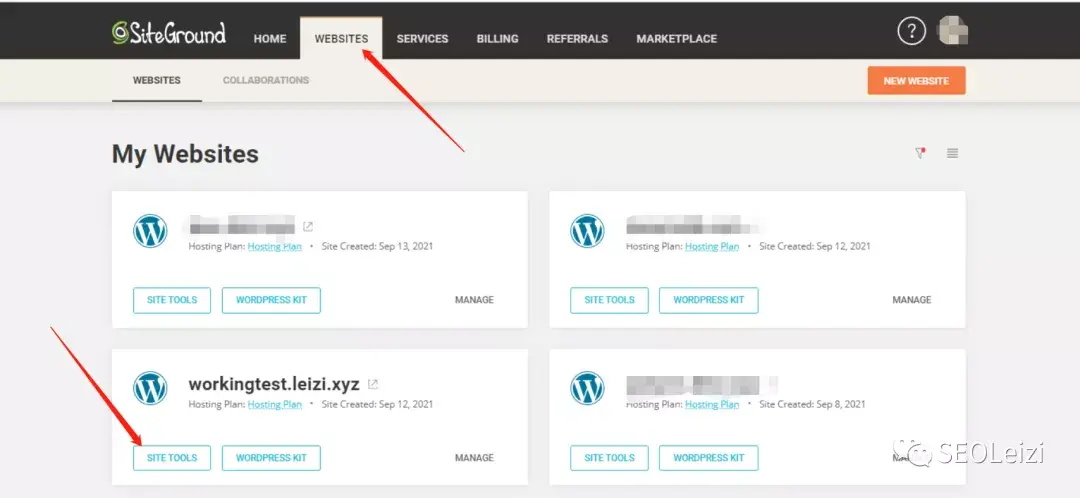Open SITE TOOLS for workingtest.leizi.xyz

pyautogui.click(x=172, y=457)
